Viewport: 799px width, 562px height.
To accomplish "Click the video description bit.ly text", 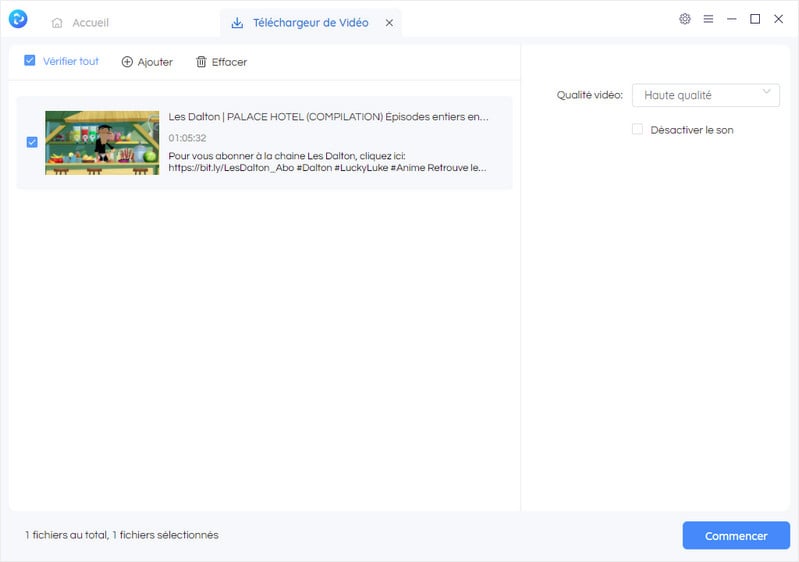I will coord(327,162).
